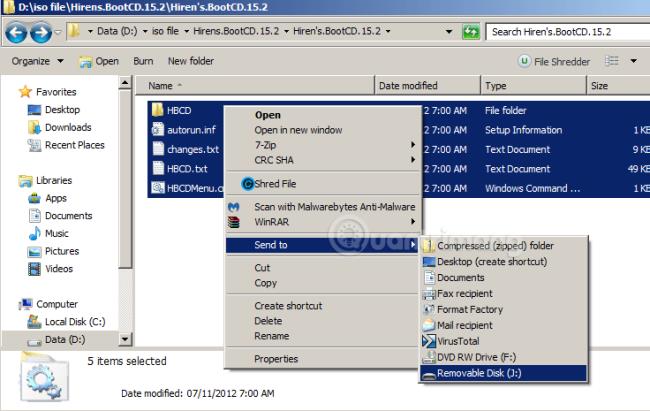Click Rename in the context menu
650x411 pixels.
[x=271, y=336]
